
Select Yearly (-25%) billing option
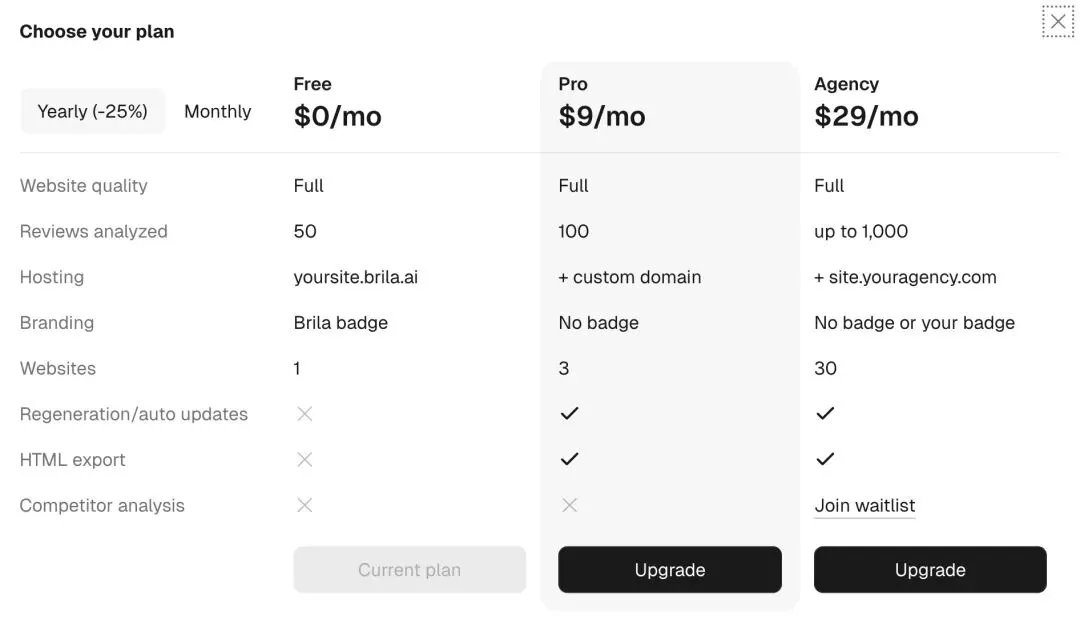92,111
